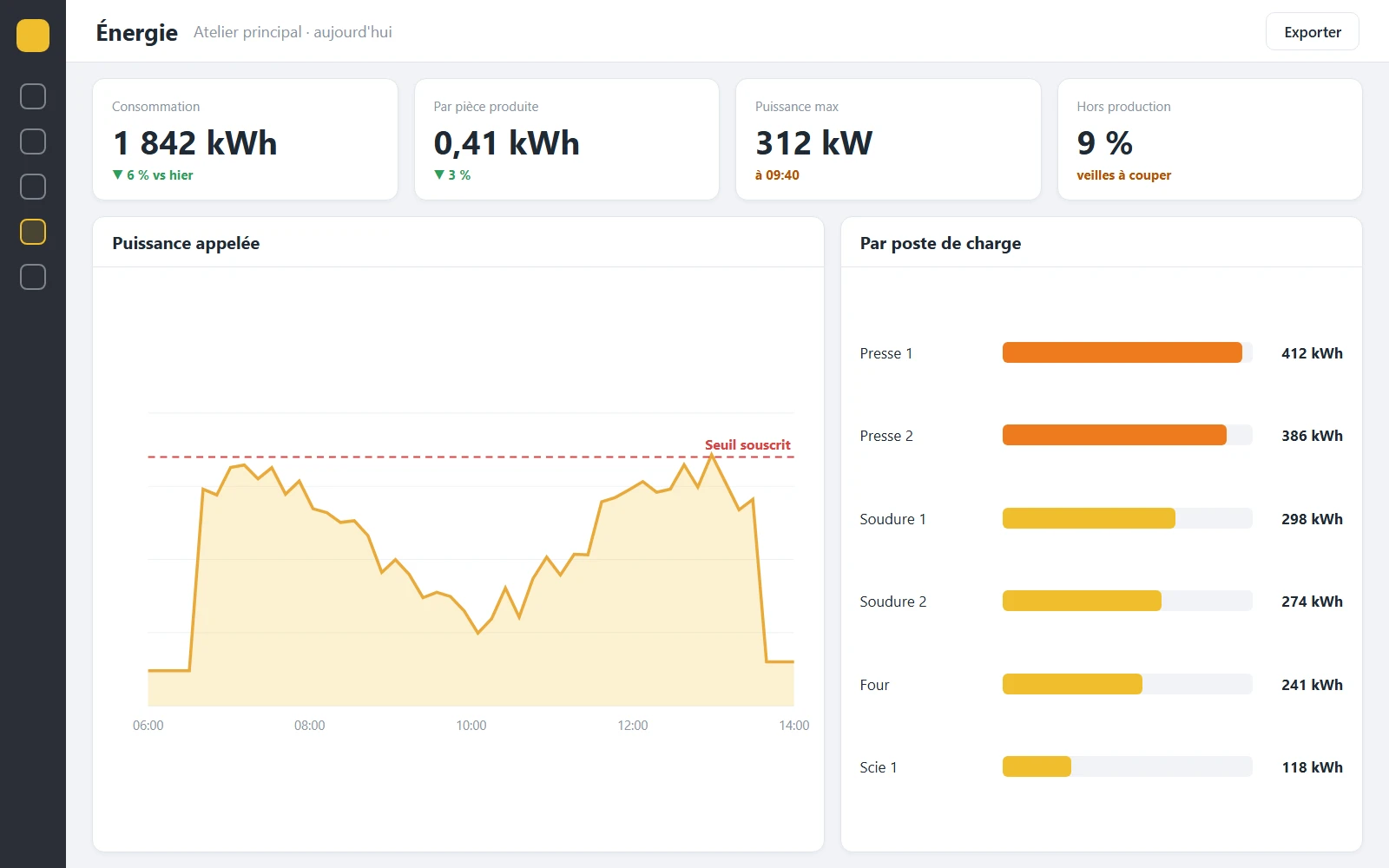Select the "Scie 1" row label

pos(879,767)
